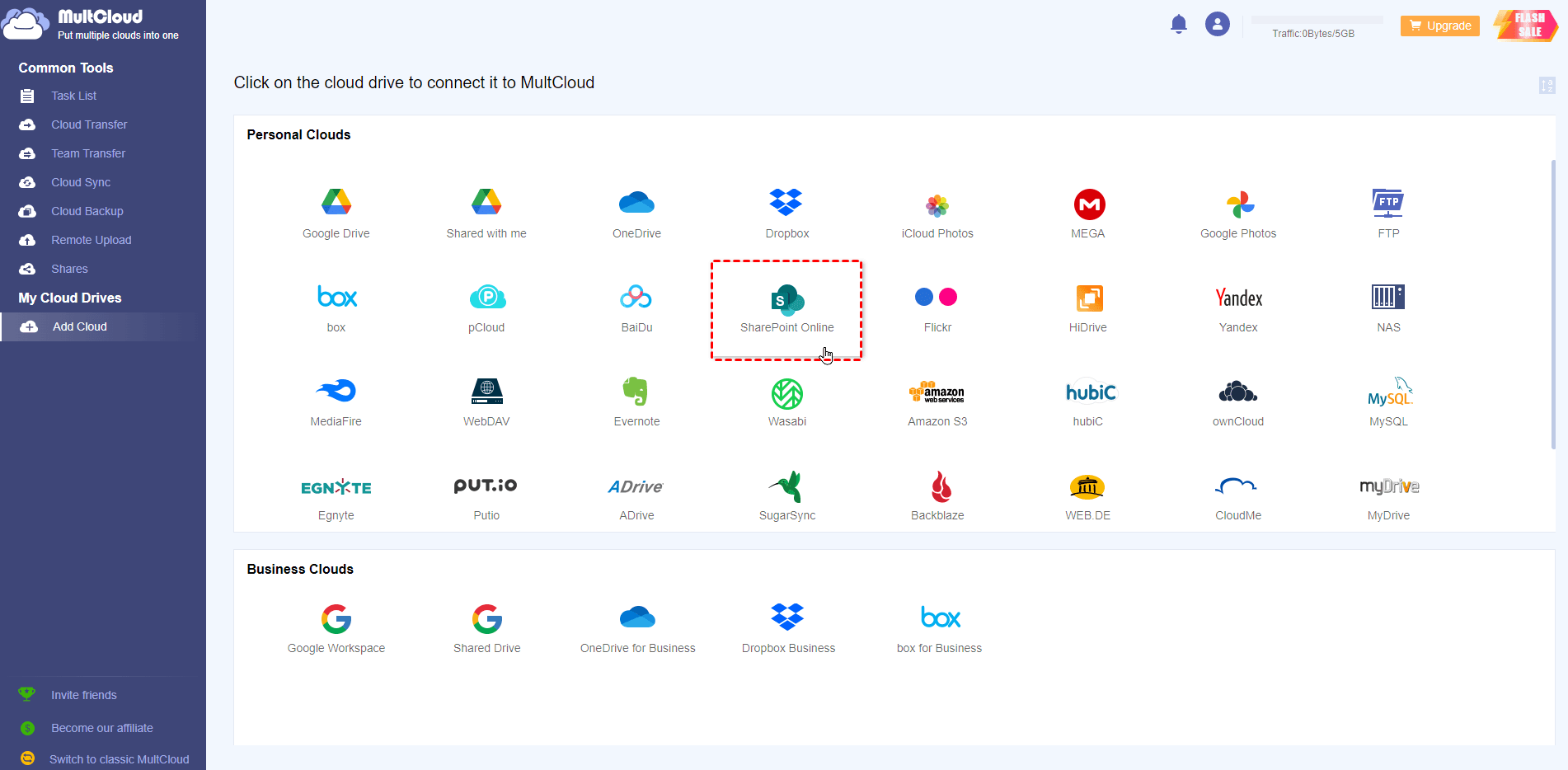Screen dimensions: 1568x770
Task: View Shares in sidebar
Action: click(69, 269)
